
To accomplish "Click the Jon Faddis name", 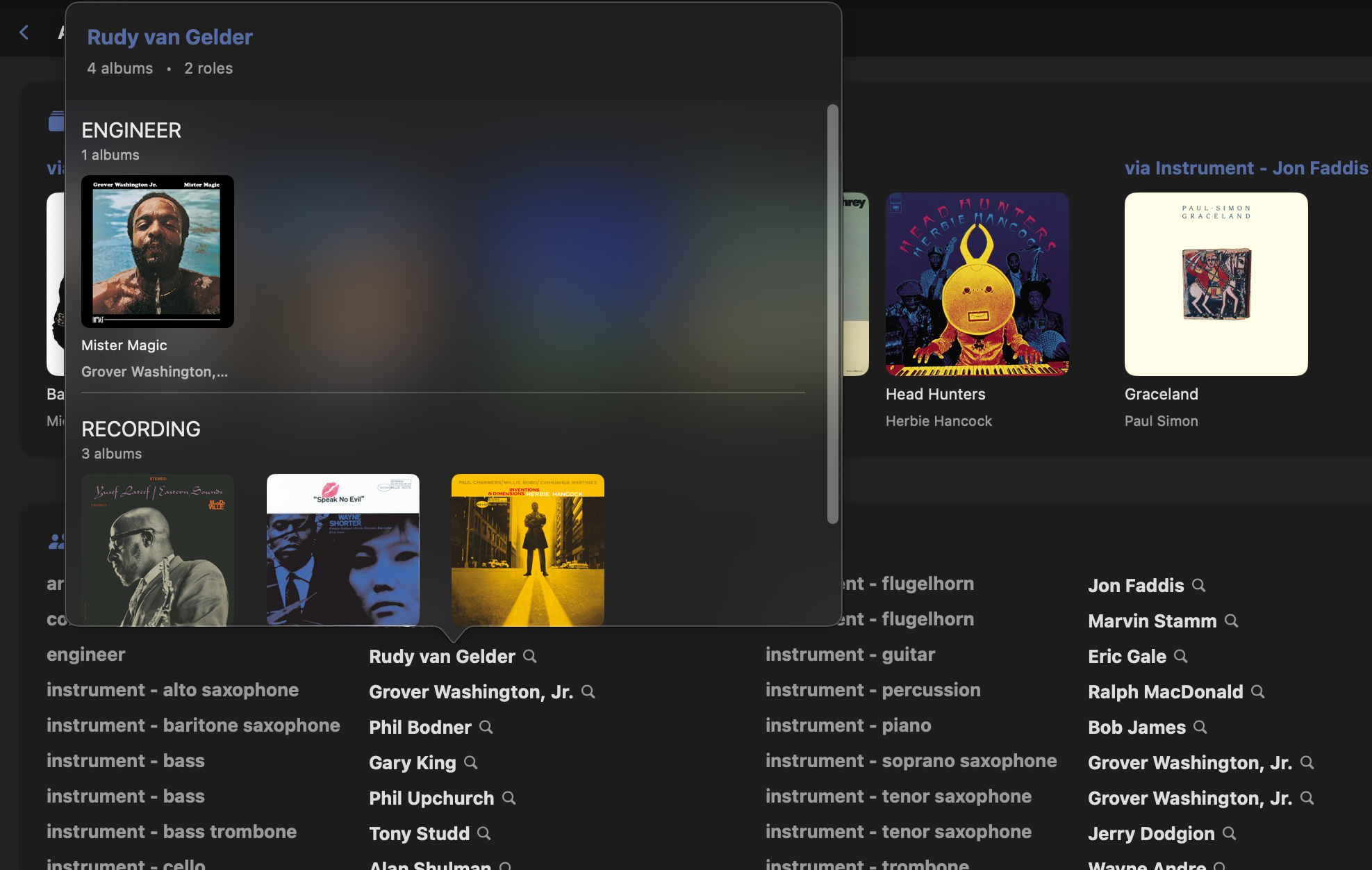I will point(1136,585).
